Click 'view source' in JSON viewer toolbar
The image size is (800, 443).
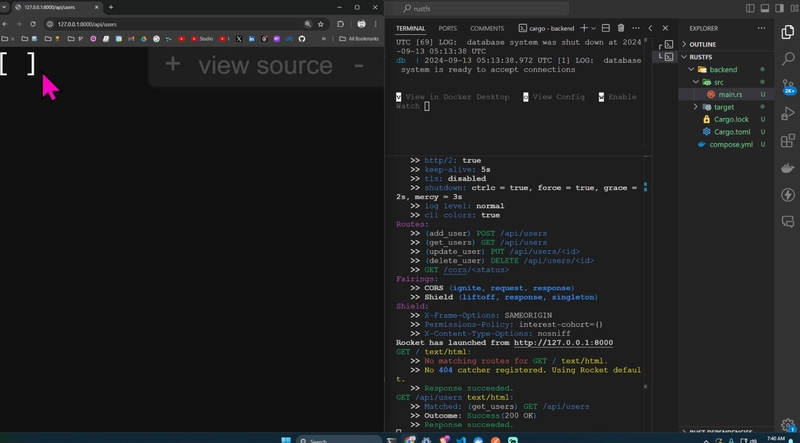coord(265,65)
